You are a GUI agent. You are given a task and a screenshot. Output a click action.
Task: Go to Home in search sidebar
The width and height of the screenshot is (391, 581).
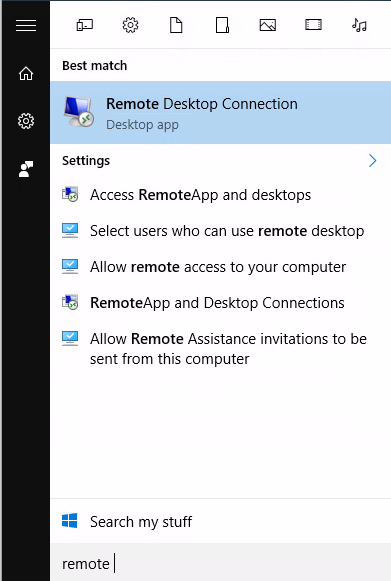(26, 73)
